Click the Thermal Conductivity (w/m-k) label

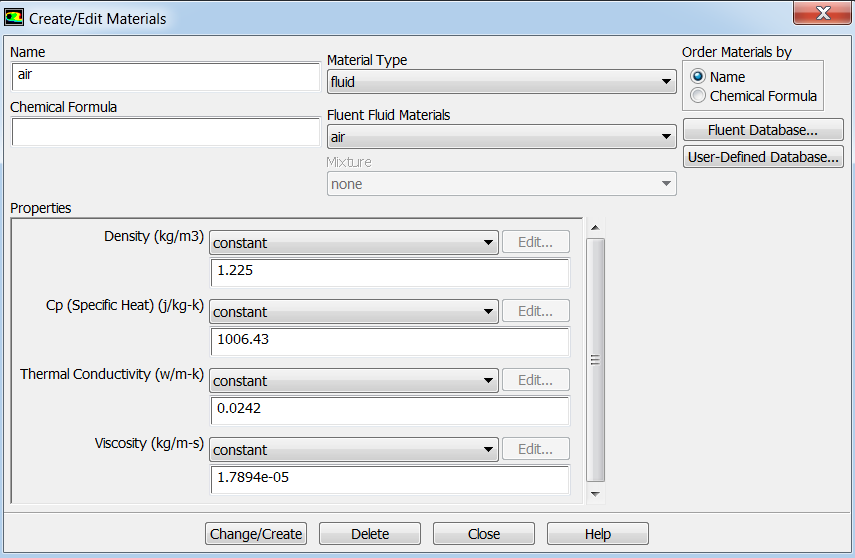click(x=112, y=374)
